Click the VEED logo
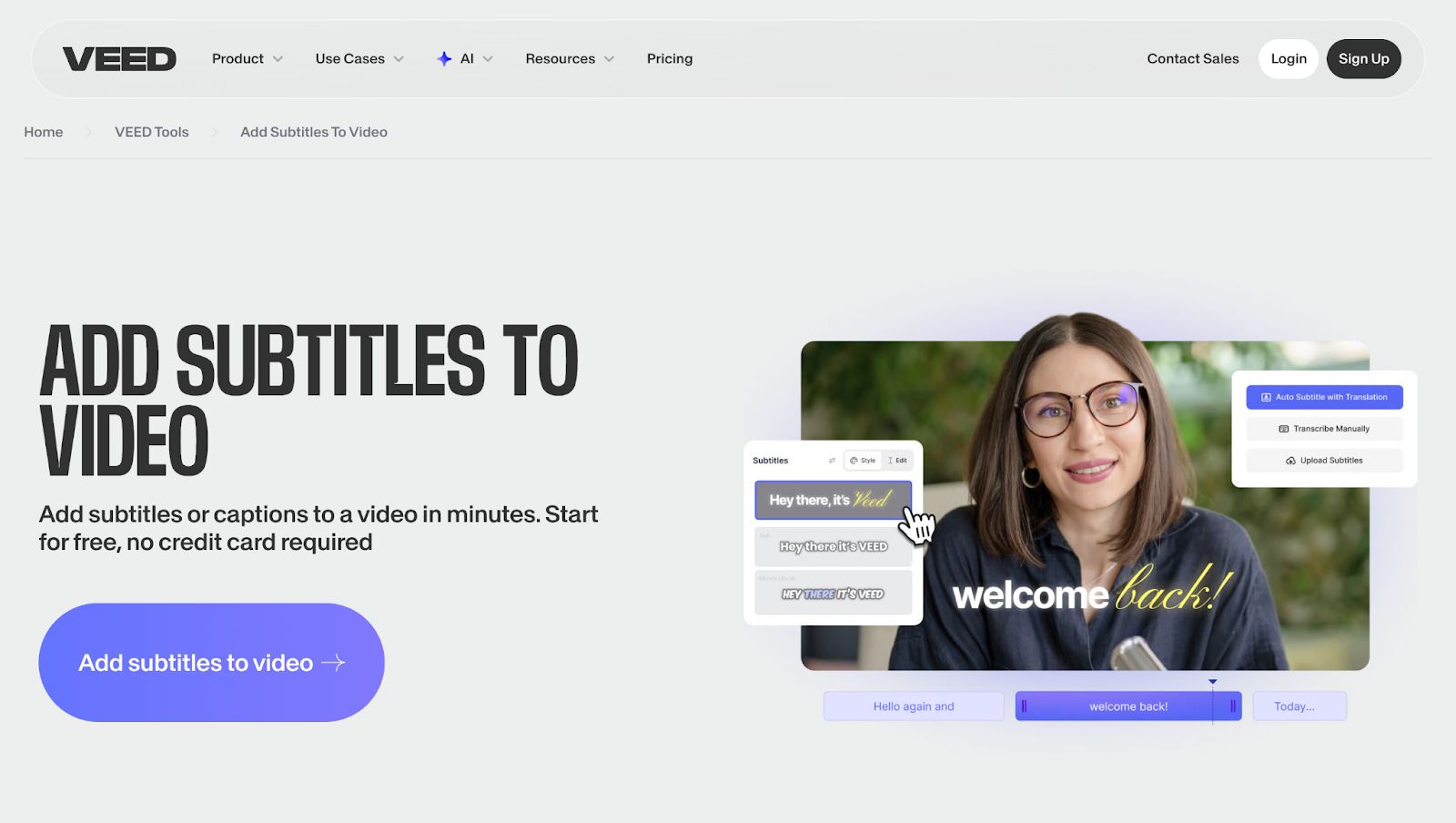The height and width of the screenshot is (823, 1456). [120, 58]
